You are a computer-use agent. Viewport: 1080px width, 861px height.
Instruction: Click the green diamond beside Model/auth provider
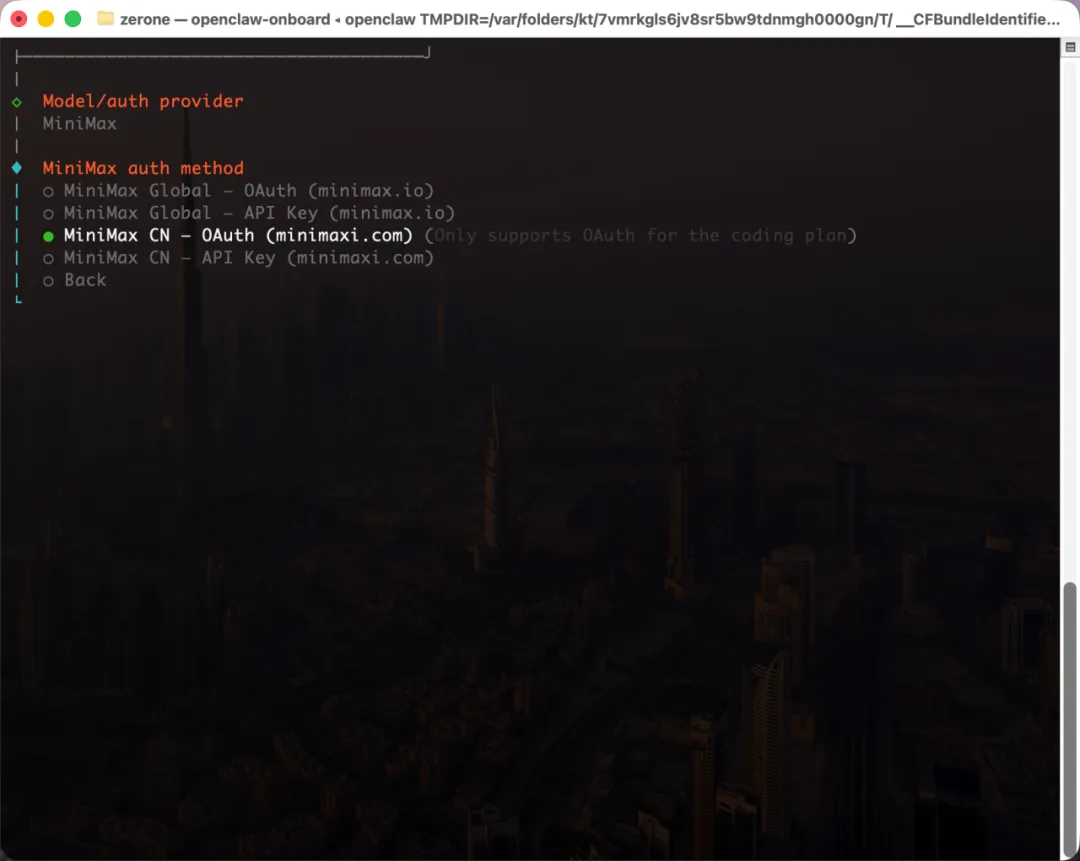tap(17, 103)
